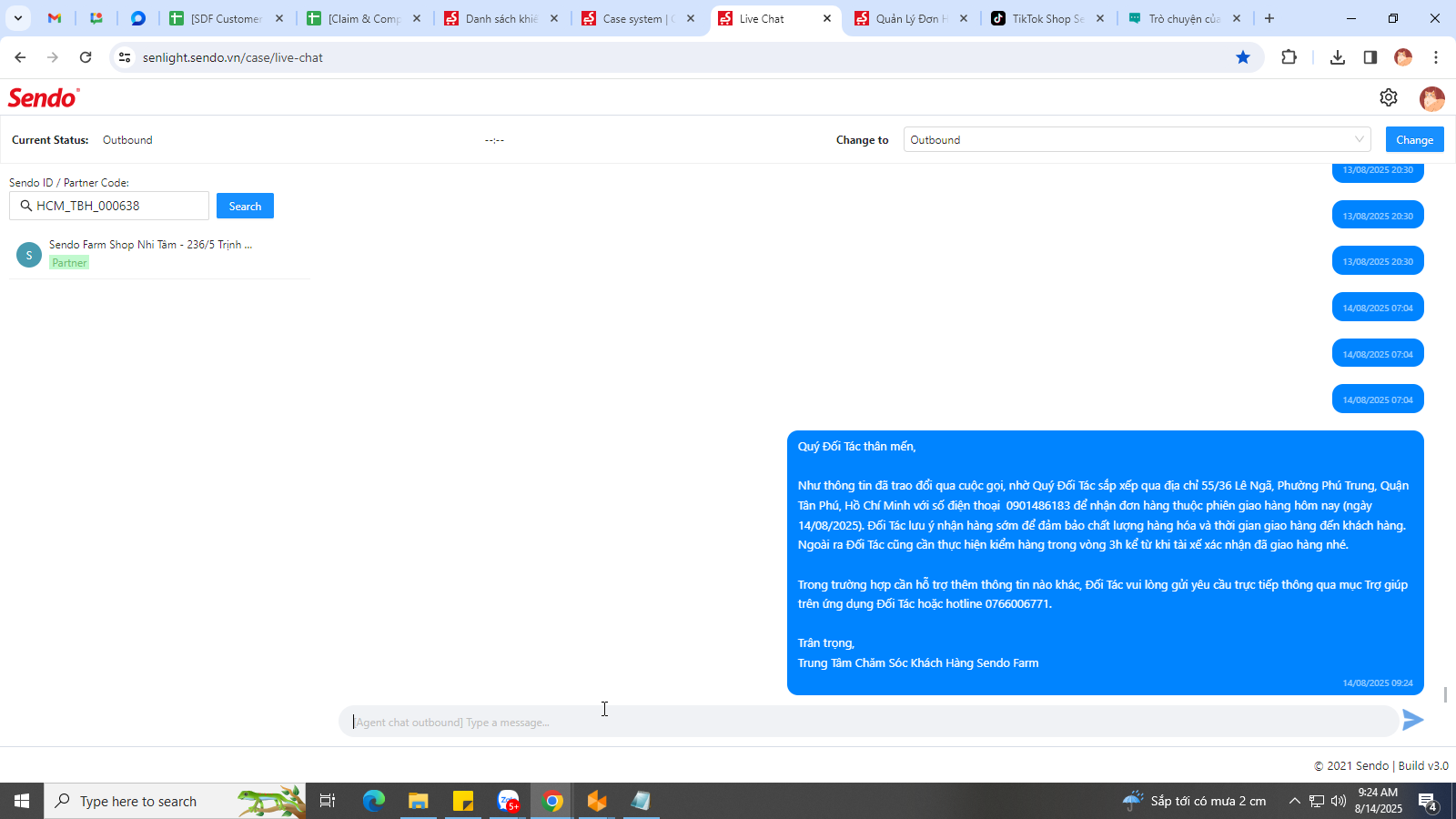Reload the page

[86, 57]
